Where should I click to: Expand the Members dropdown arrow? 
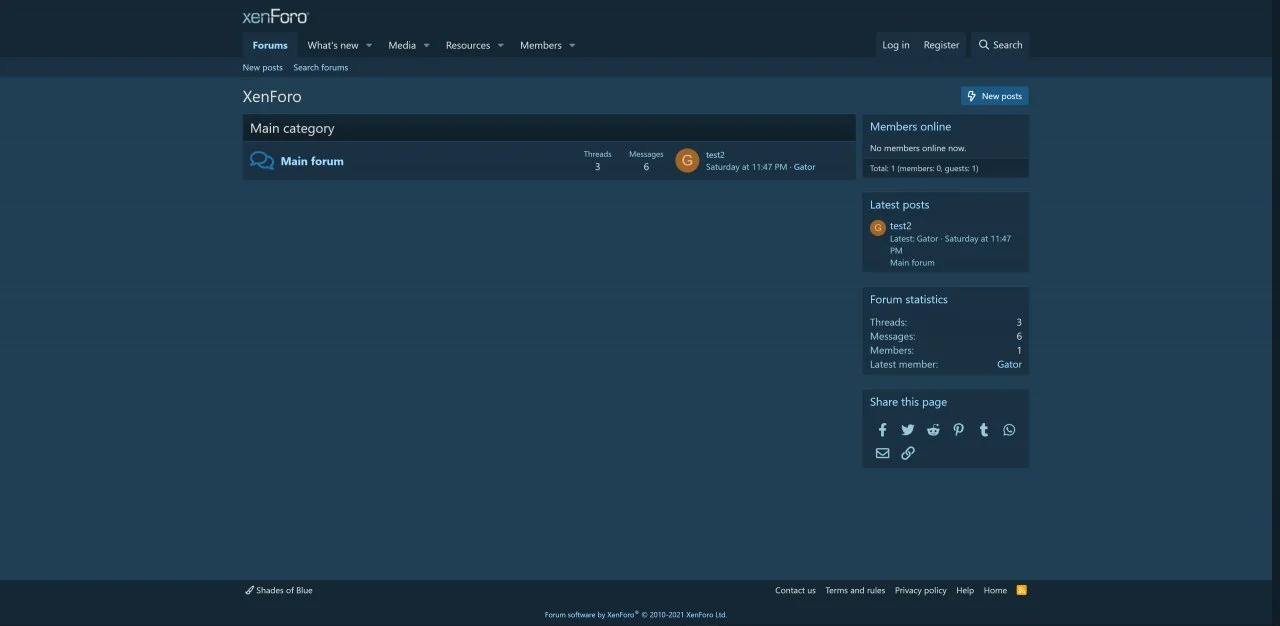pyautogui.click(x=572, y=46)
